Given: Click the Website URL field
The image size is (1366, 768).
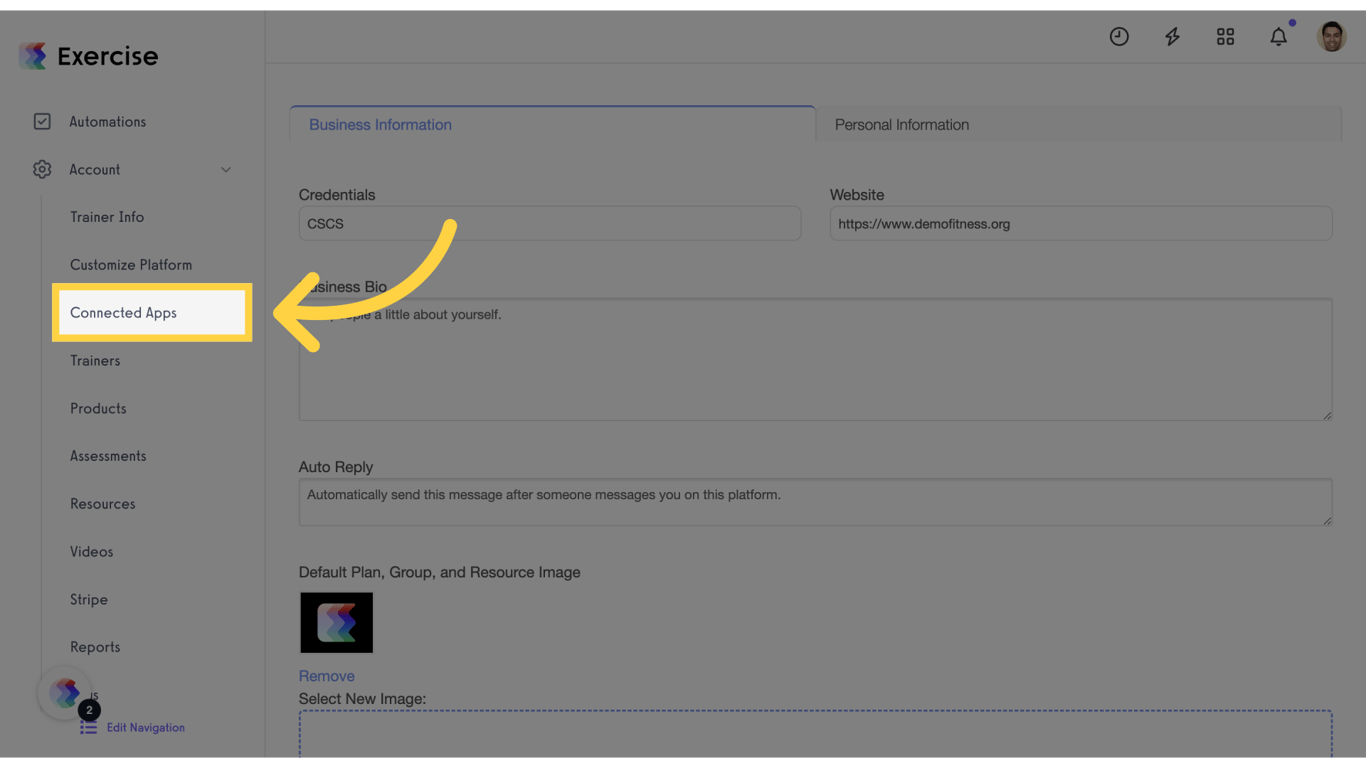Looking at the screenshot, I should (1080, 223).
